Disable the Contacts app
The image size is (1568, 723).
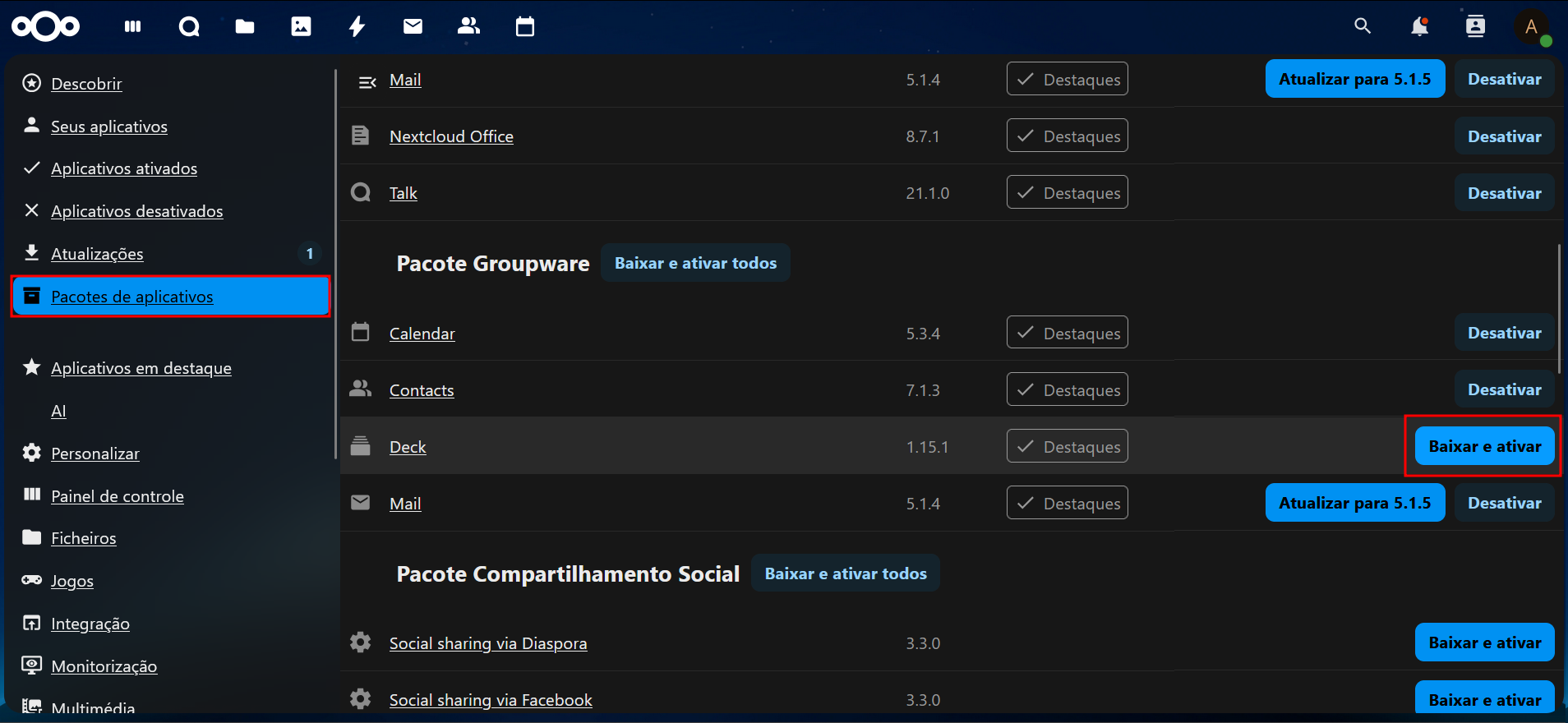pyautogui.click(x=1504, y=389)
